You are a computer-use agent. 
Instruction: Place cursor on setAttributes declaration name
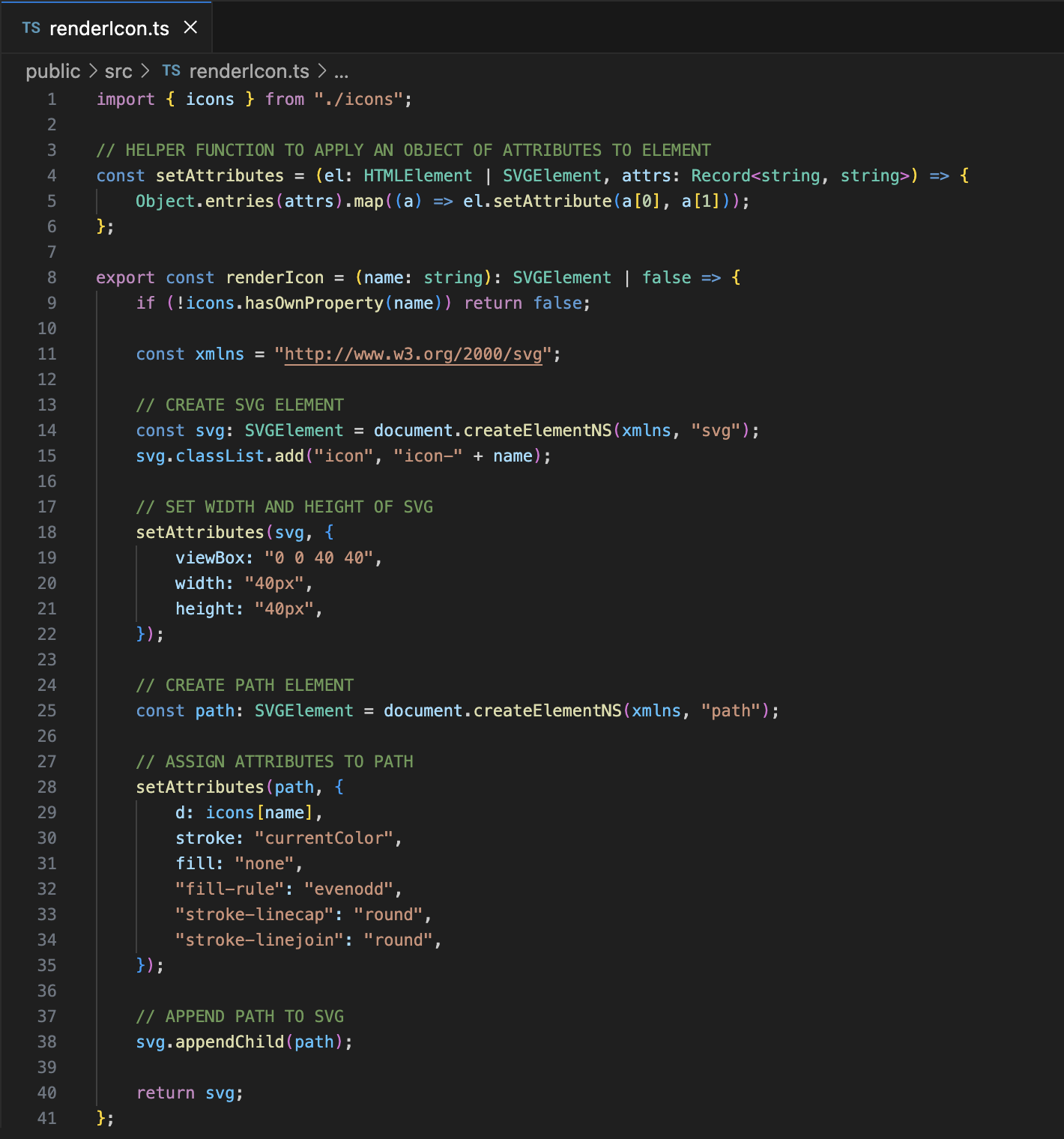[x=220, y=175]
